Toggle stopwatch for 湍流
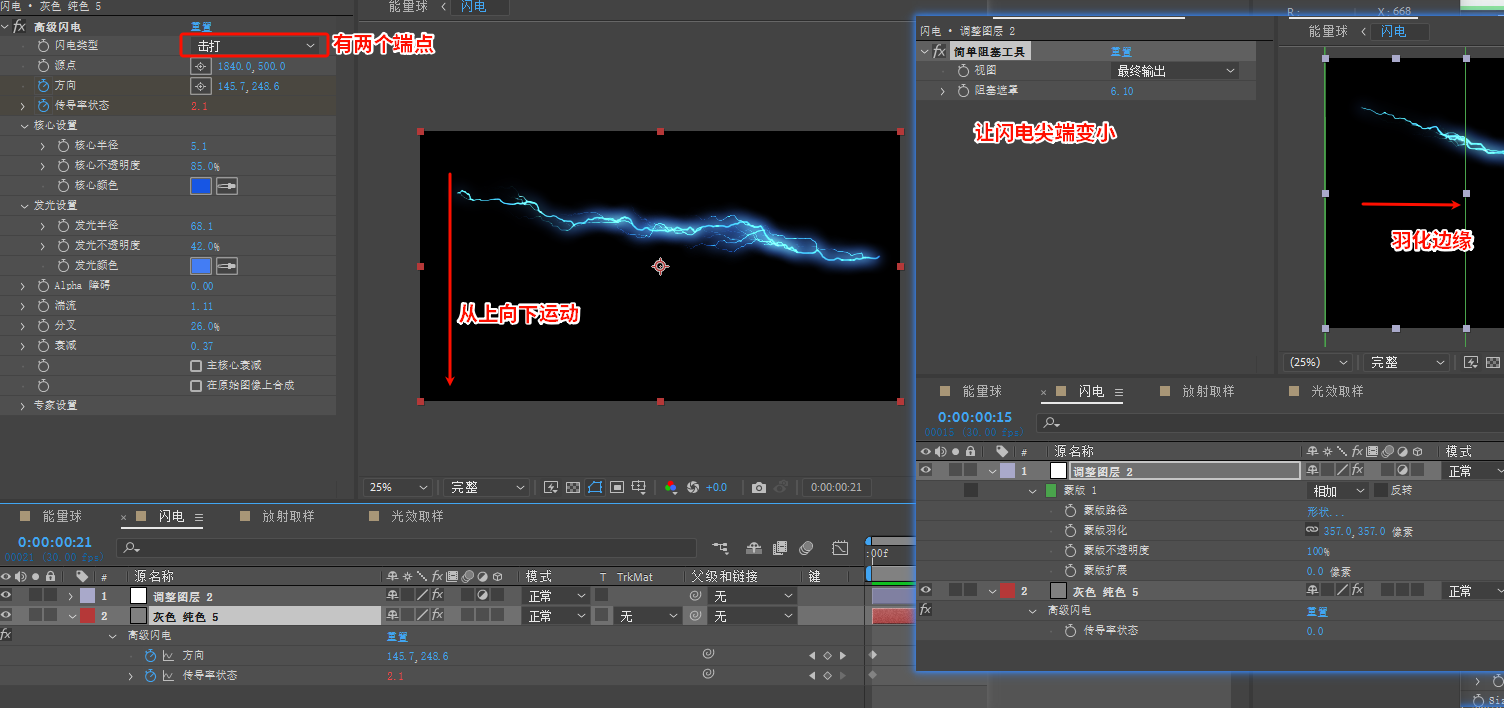 point(43,306)
